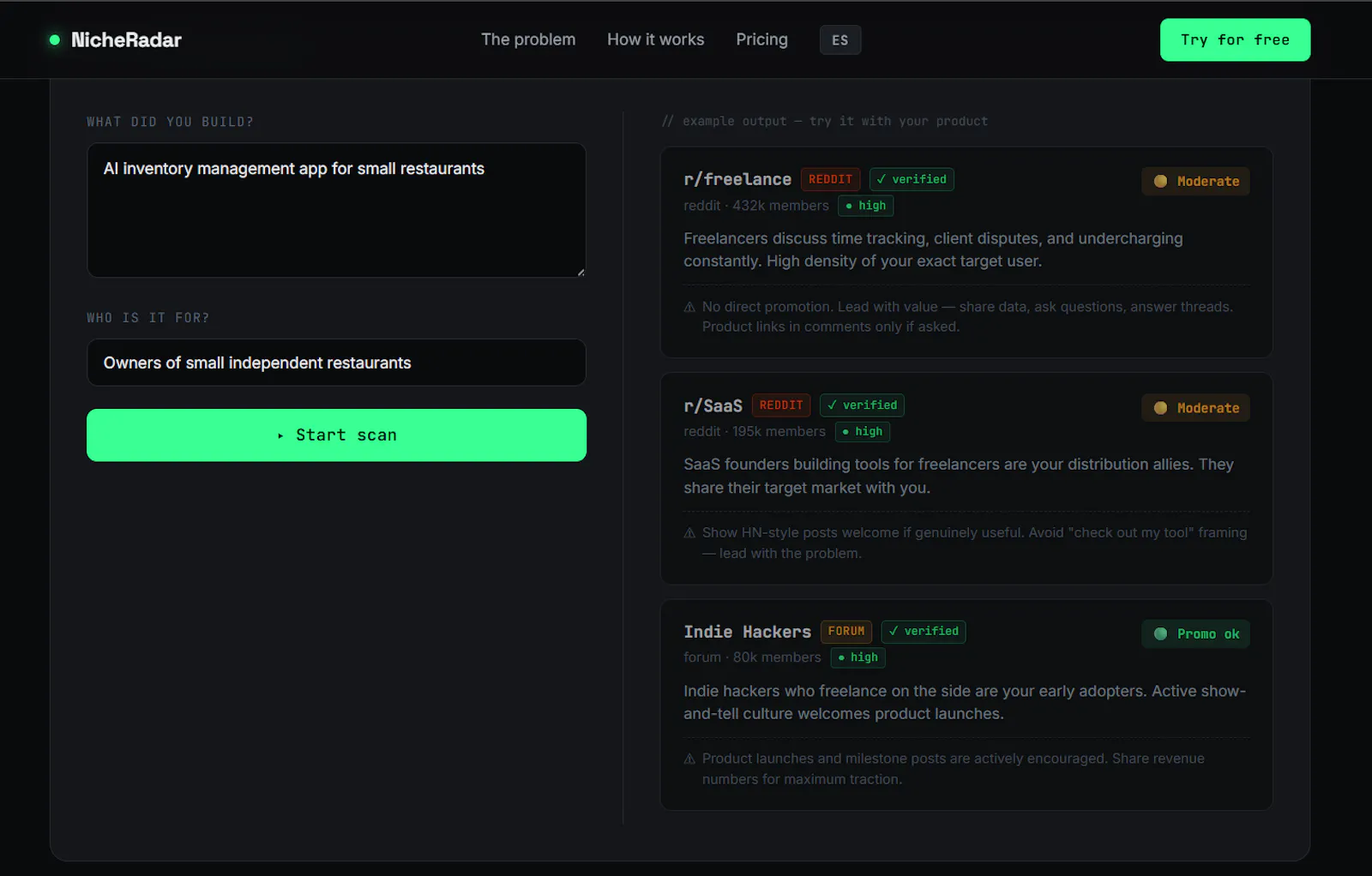Click the warning icon in r/SaaS card
Viewport: 1372px width, 876px height.
tap(689, 533)
